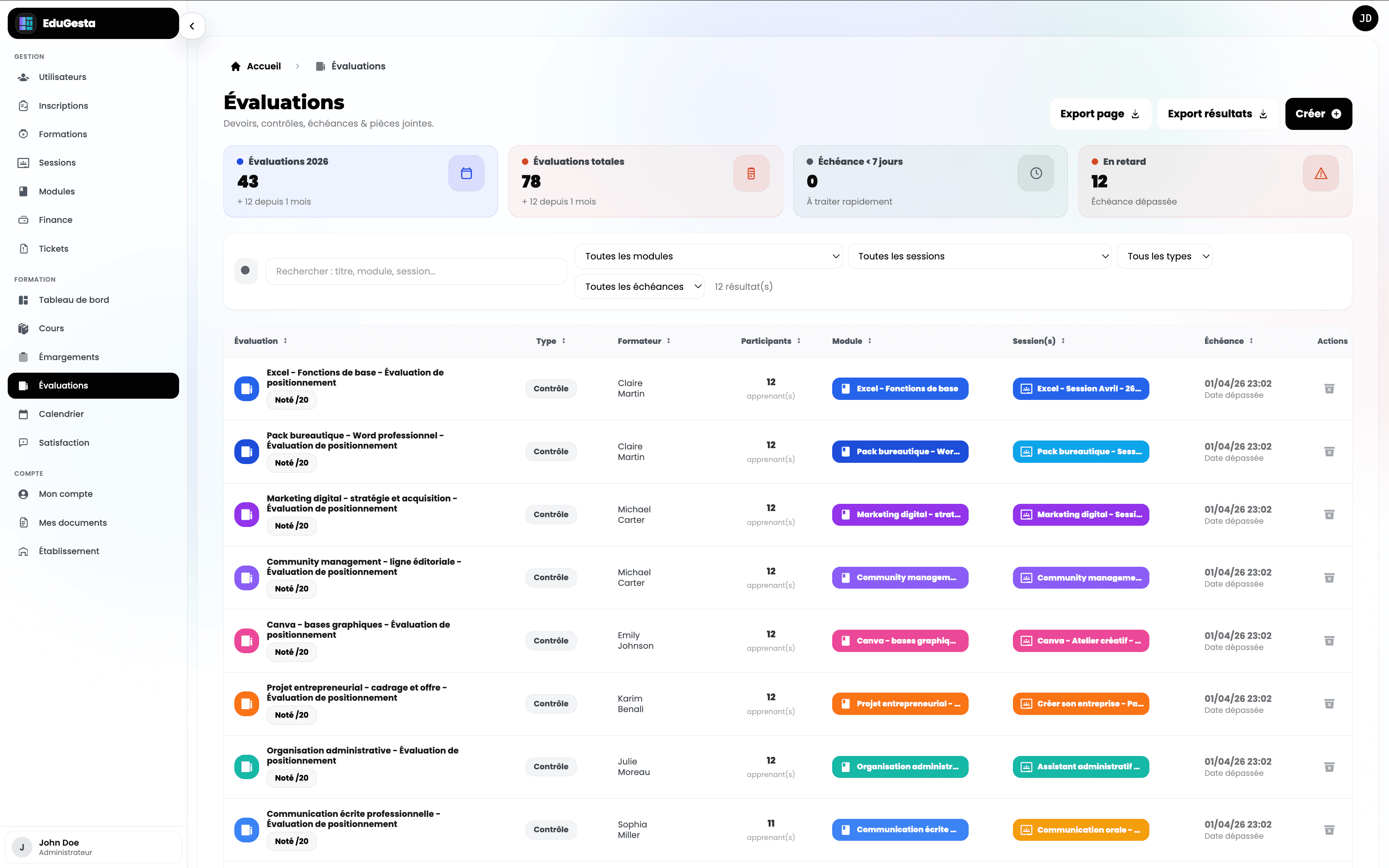This screenshot has width=1389, height=868.
Task: Open the Toutes les modules dropdown
Action: [x=708, y=256]
